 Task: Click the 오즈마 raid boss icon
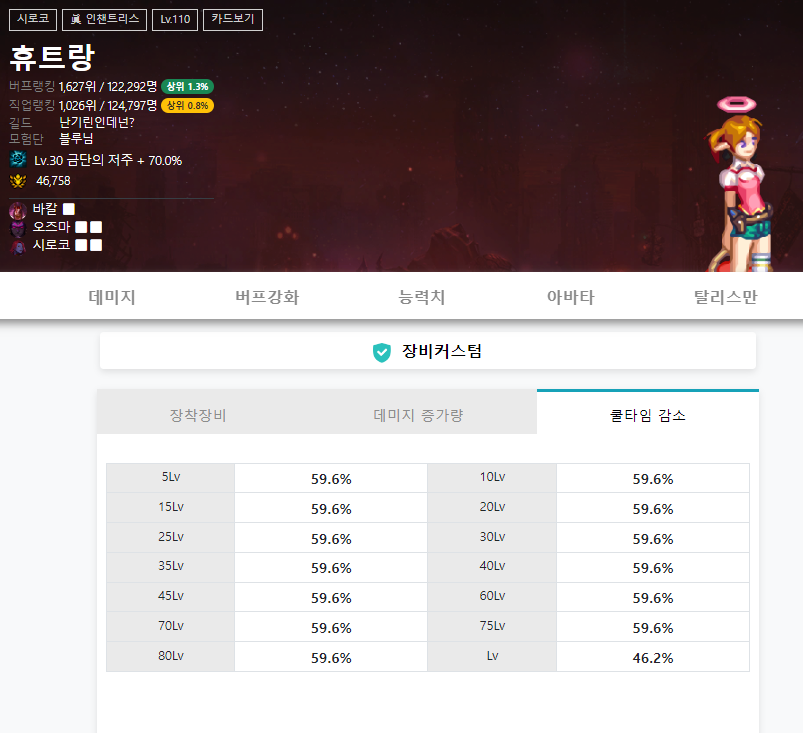click(x=18, y=227)
